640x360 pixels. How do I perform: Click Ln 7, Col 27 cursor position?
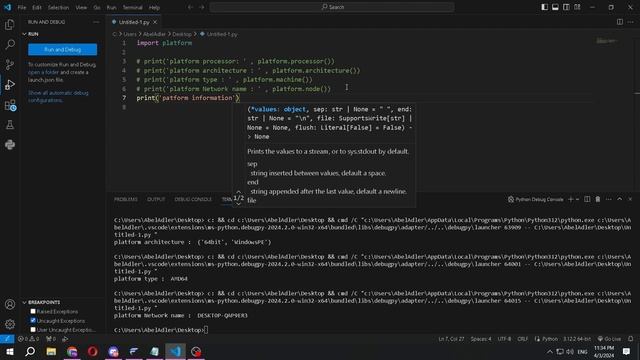point(451,339)
